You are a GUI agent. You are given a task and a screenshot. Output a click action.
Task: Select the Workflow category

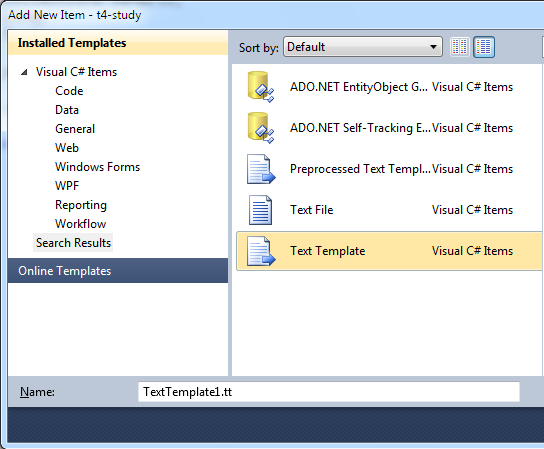(x=80, y=224)
